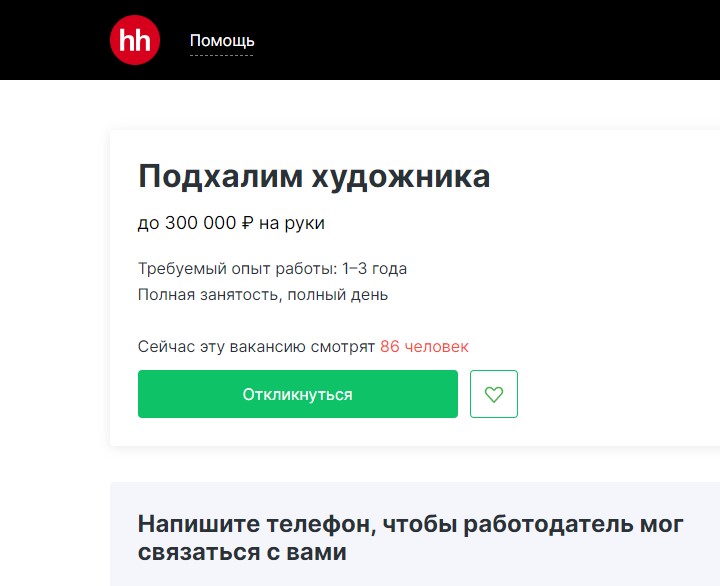Click the Сейчас эту вакансию смотрят text
Viewport: 720px width, 586px height.
(256, 347)
